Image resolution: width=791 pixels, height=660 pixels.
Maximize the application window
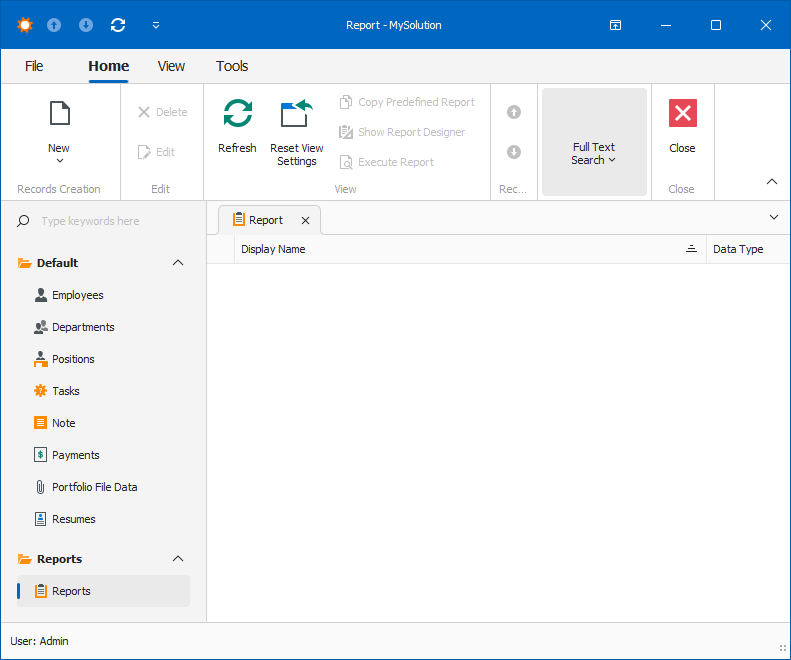click(x=716, y=25)
